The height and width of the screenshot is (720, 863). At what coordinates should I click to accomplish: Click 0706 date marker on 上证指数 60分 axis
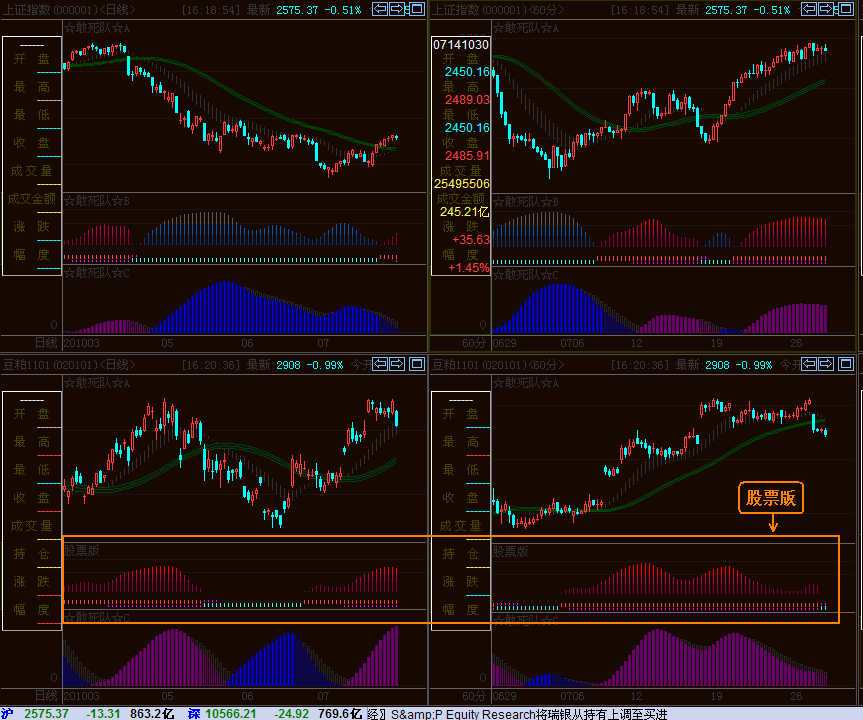(x=572, y=343)
